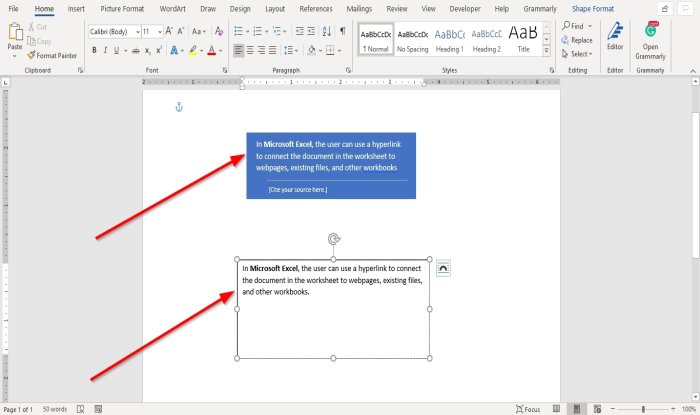Viewport: 700px width, 415px height.
Task: Center the text
Action: tap(250, 50)
